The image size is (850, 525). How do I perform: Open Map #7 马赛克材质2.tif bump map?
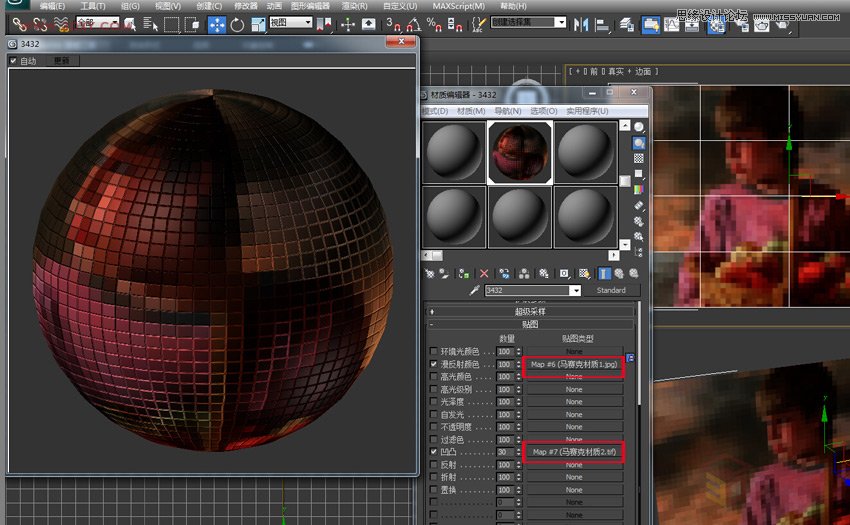pyautogui.click(x=574, y=452)
